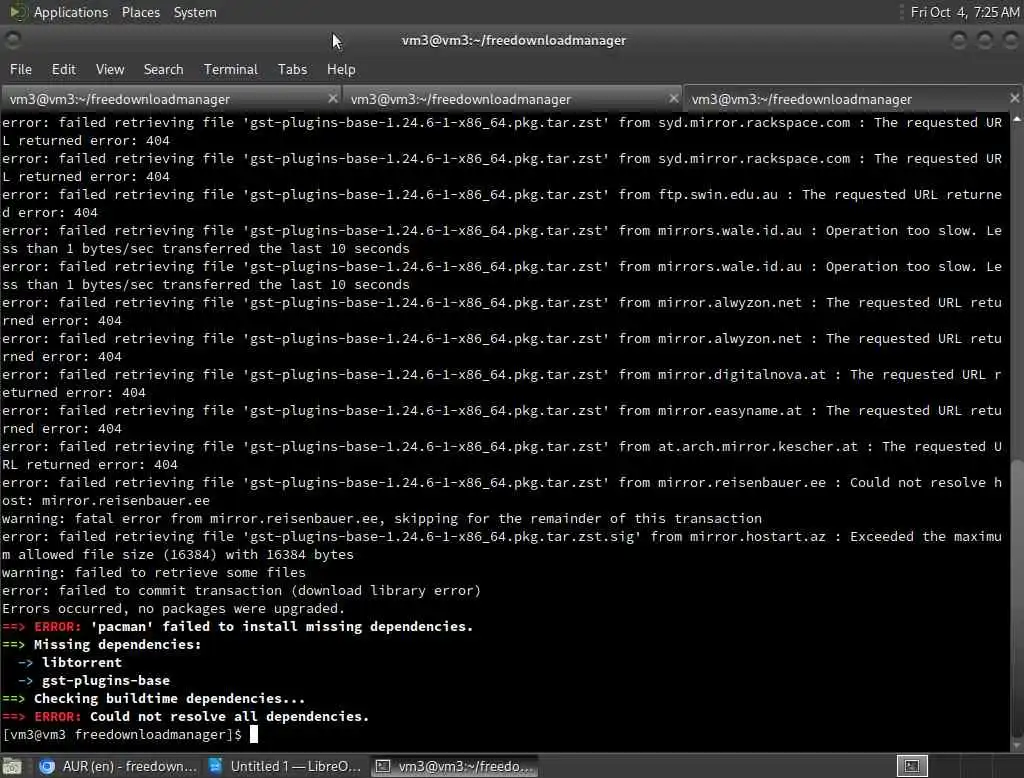1024x778 pixels.
Task: Click 'warning: fatal error from mirror.reisenbauer.ee' line
Action: pos(381,519)
